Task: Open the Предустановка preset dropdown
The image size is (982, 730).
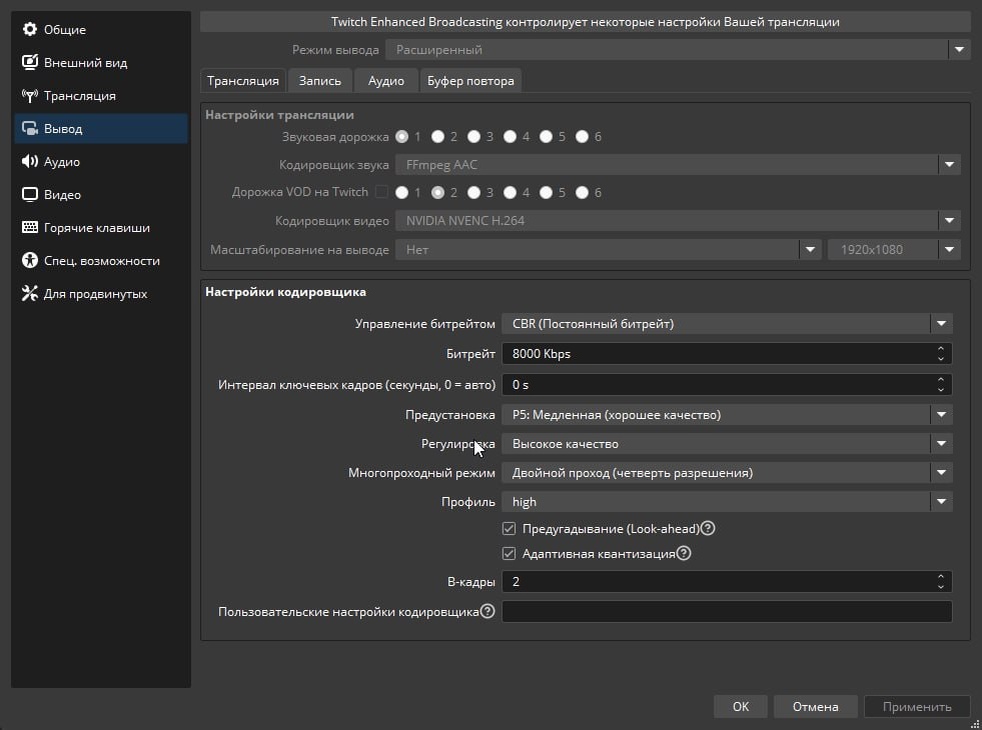Action: click(726, 414)
